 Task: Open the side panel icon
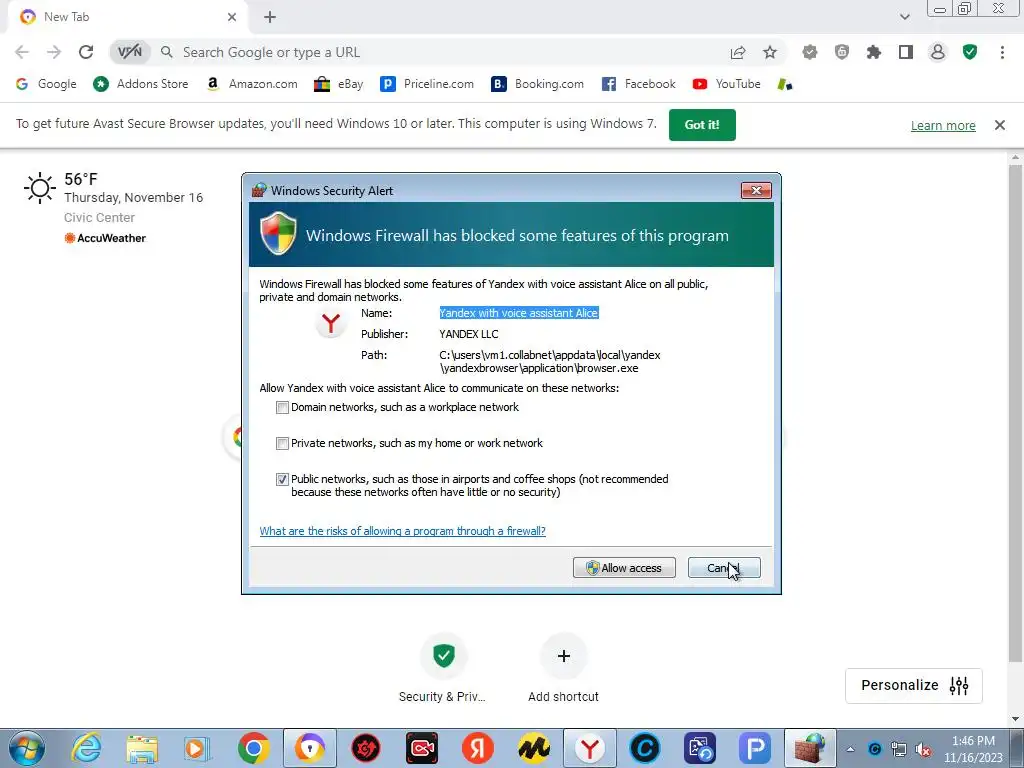point(906,52)
